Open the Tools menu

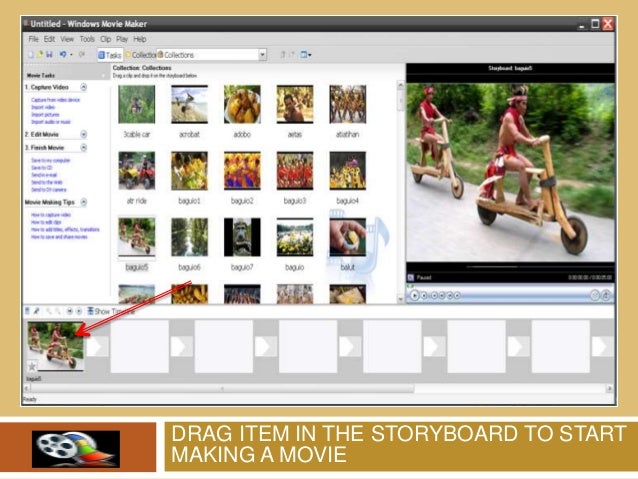87,39
